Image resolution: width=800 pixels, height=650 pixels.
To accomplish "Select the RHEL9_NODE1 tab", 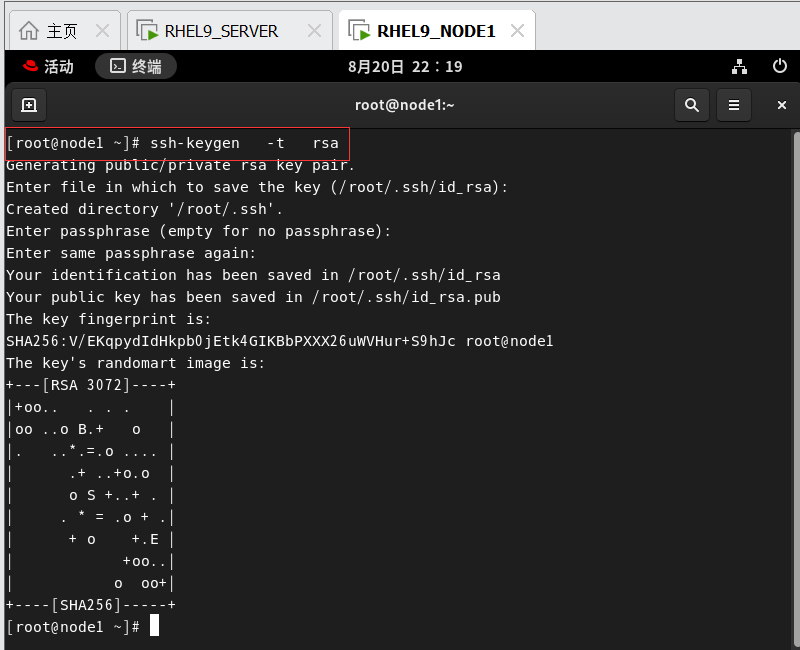I will (x=437, y=31).
